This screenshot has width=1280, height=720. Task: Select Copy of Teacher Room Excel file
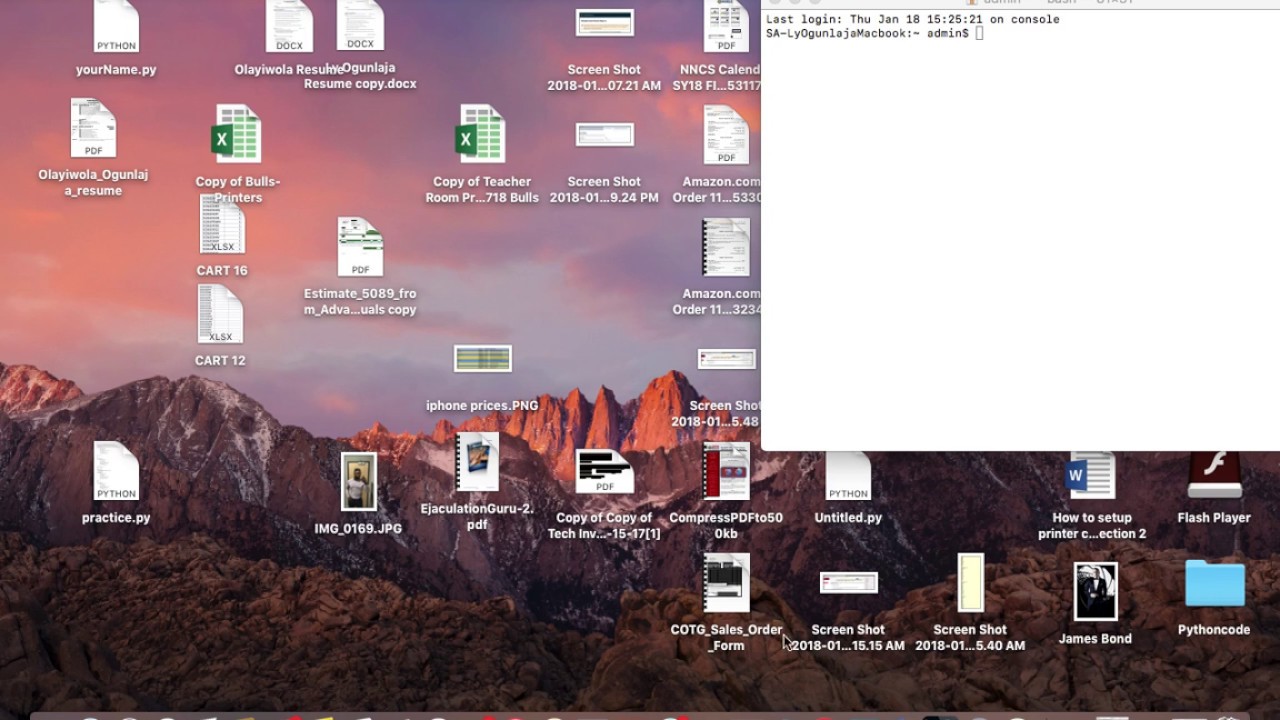tap(482, 134)
